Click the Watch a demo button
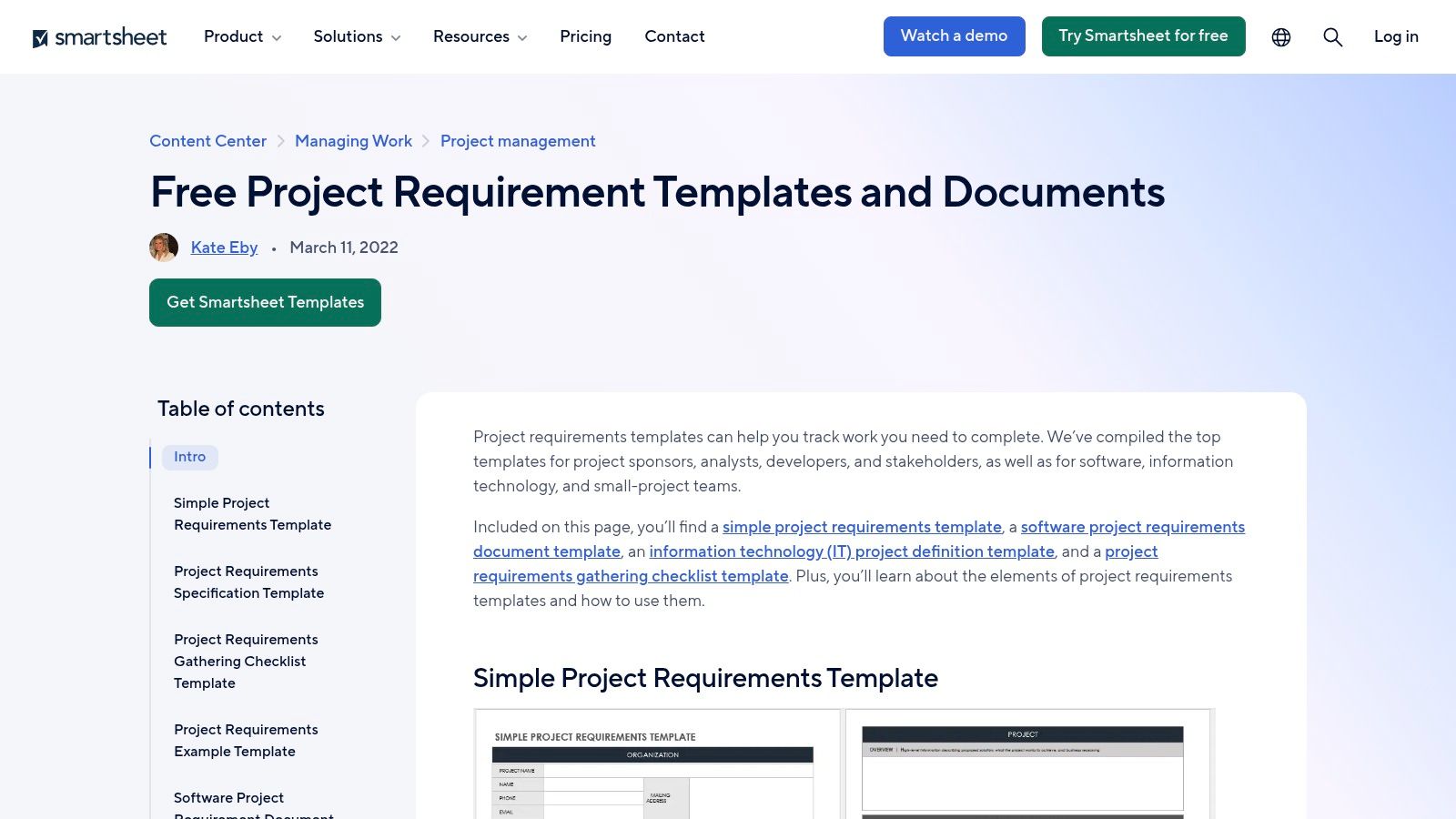The width and height of the screenshot is (1456, 819). [x=954, y=36]
